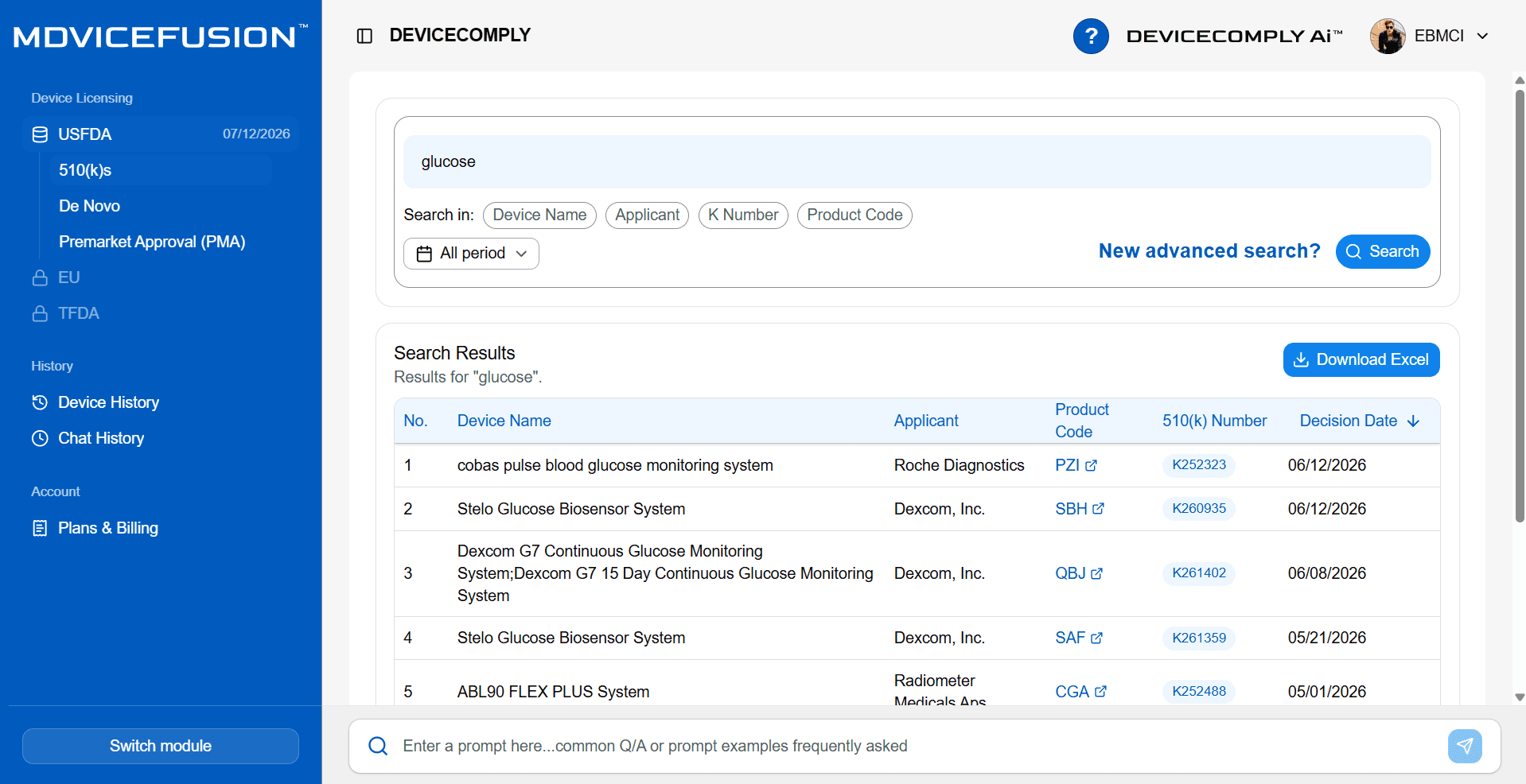Viewport: 1526px width, 784px height.
Task: Click the scrollbar up arrow
Action: pos(1520,80)
